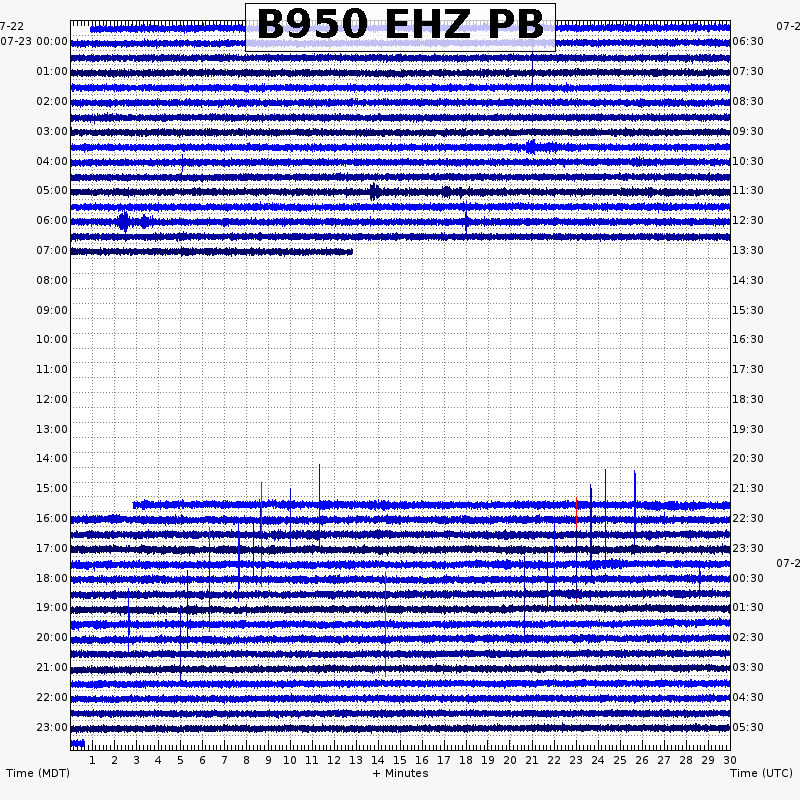The width and height of the screenshot is (800, 800).
Task: Select the "14:00" MDT time label
Action: [52, 459]
